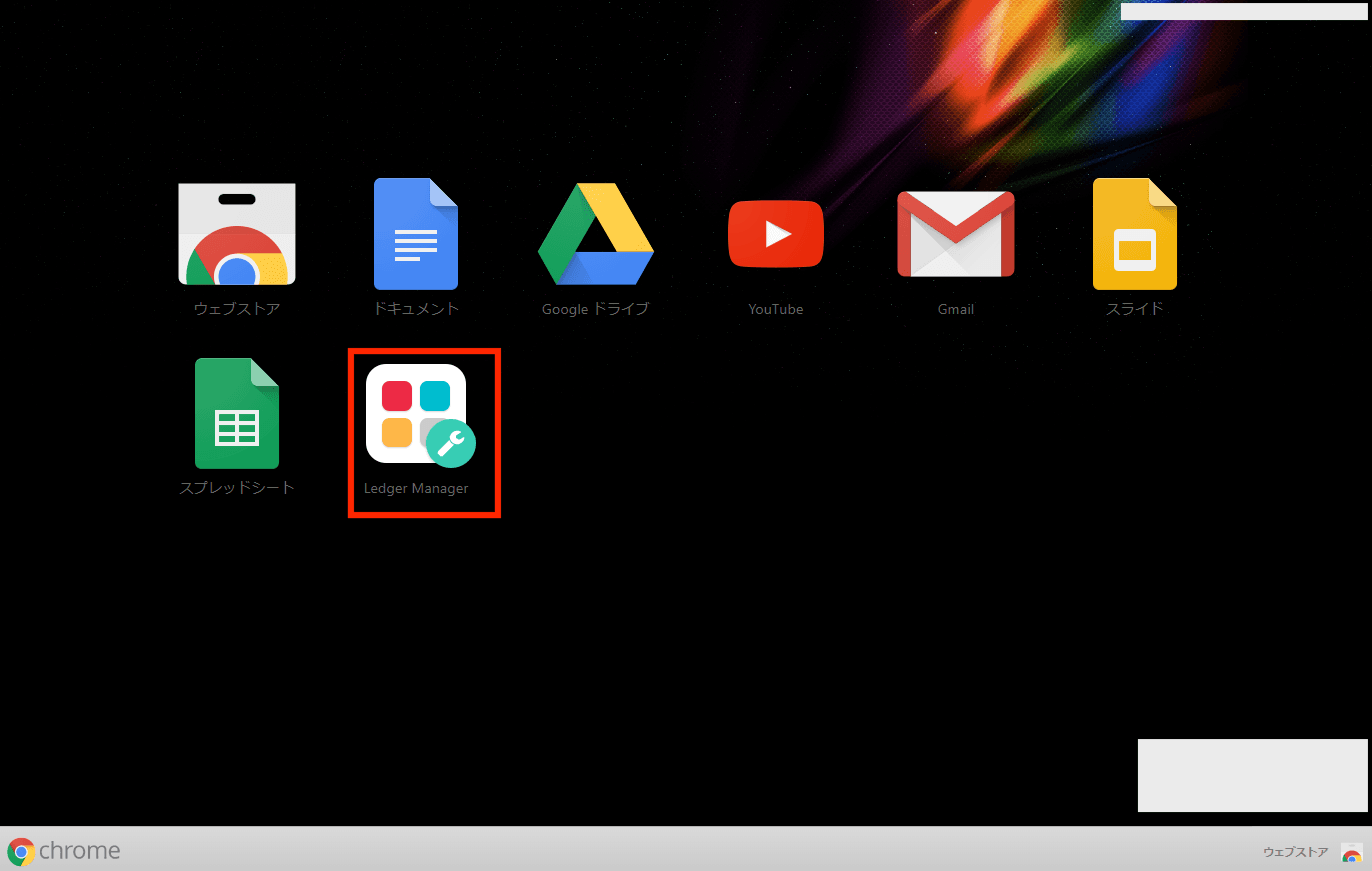1372x871 pixels.
Task: Open the Chrome Web Store app icon
Action: pos(237,234)
